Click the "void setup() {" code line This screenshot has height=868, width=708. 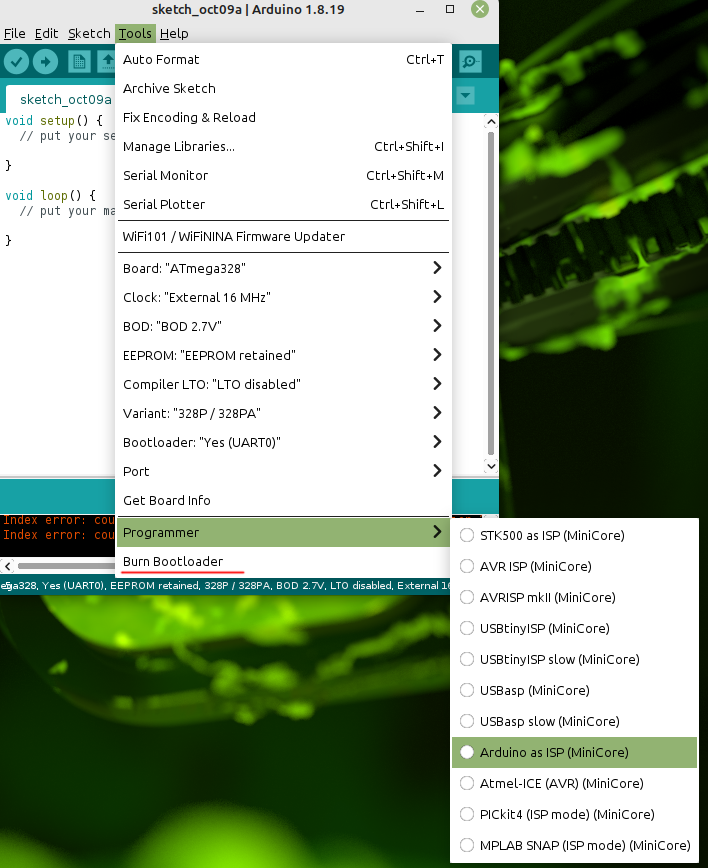pyautogui.click(x=54, y=121)
